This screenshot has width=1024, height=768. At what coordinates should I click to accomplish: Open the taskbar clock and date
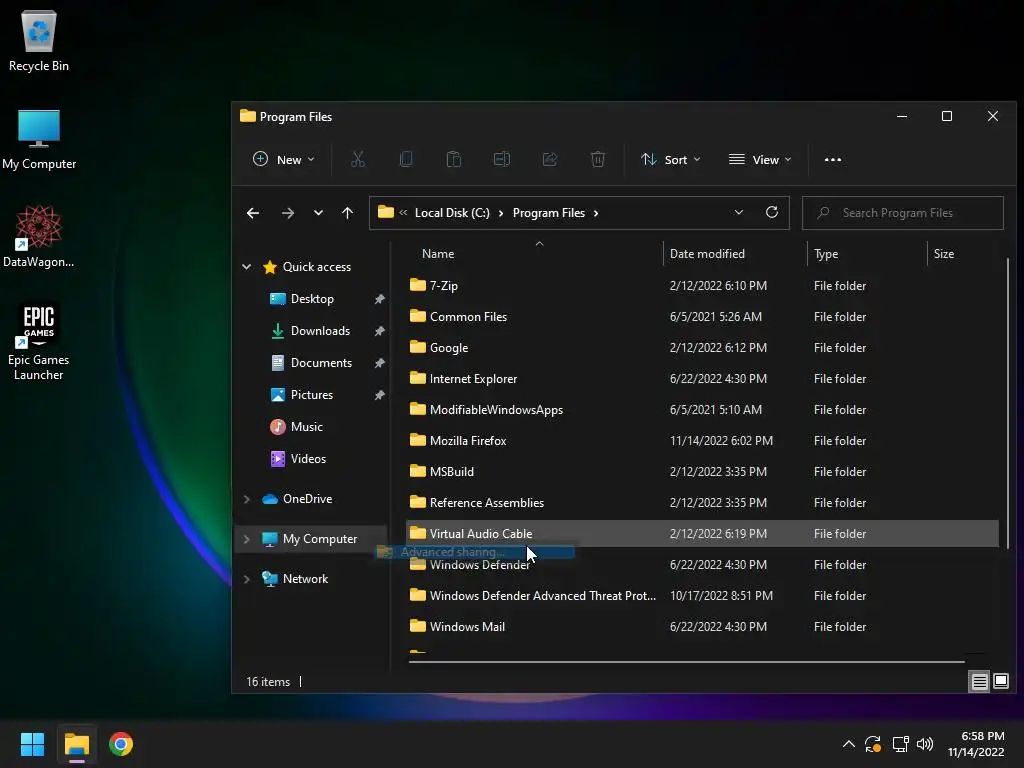point(976,744)
